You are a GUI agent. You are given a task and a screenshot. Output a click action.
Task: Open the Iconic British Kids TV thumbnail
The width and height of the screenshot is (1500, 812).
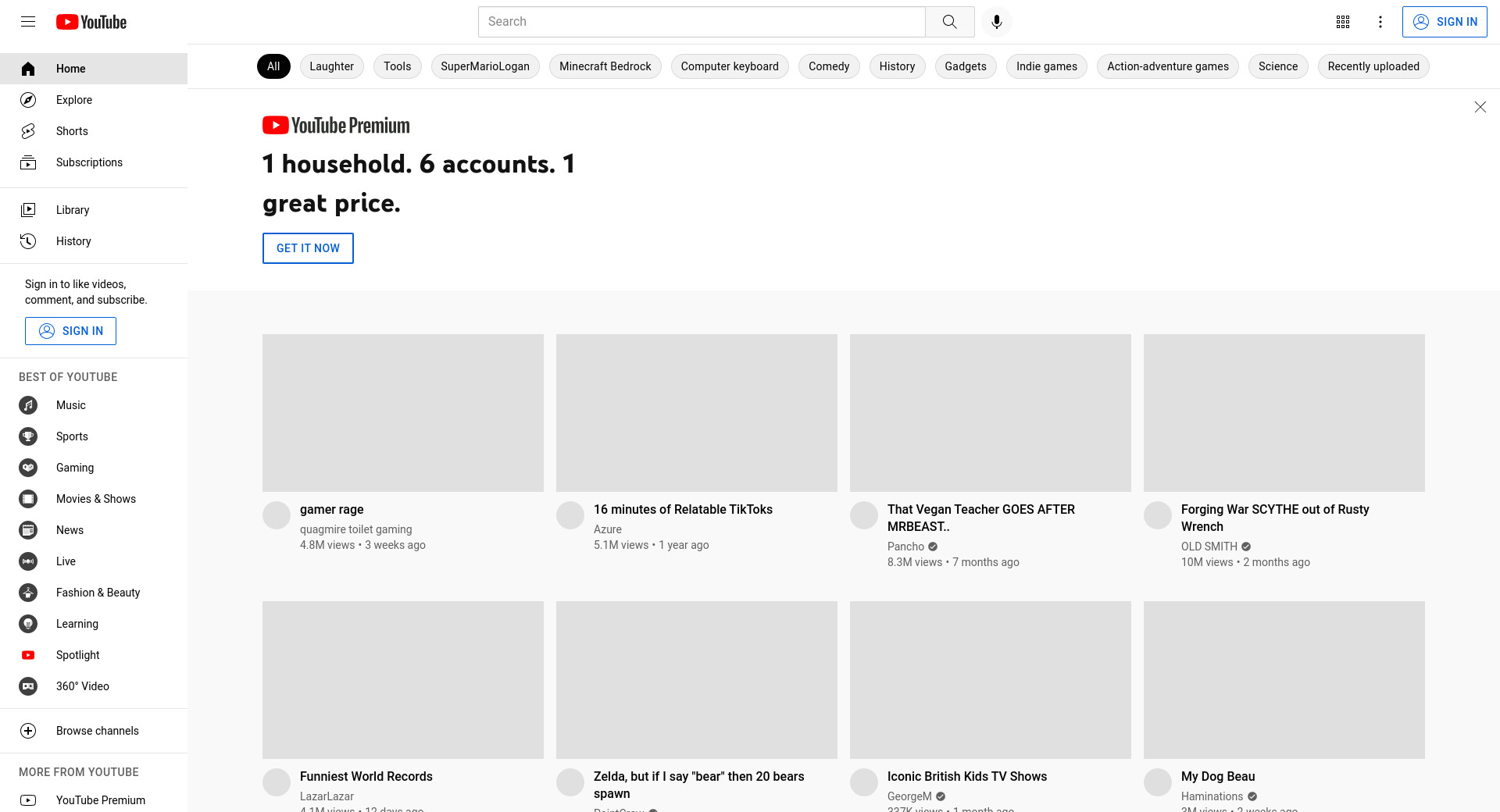(x=991, y=680)
